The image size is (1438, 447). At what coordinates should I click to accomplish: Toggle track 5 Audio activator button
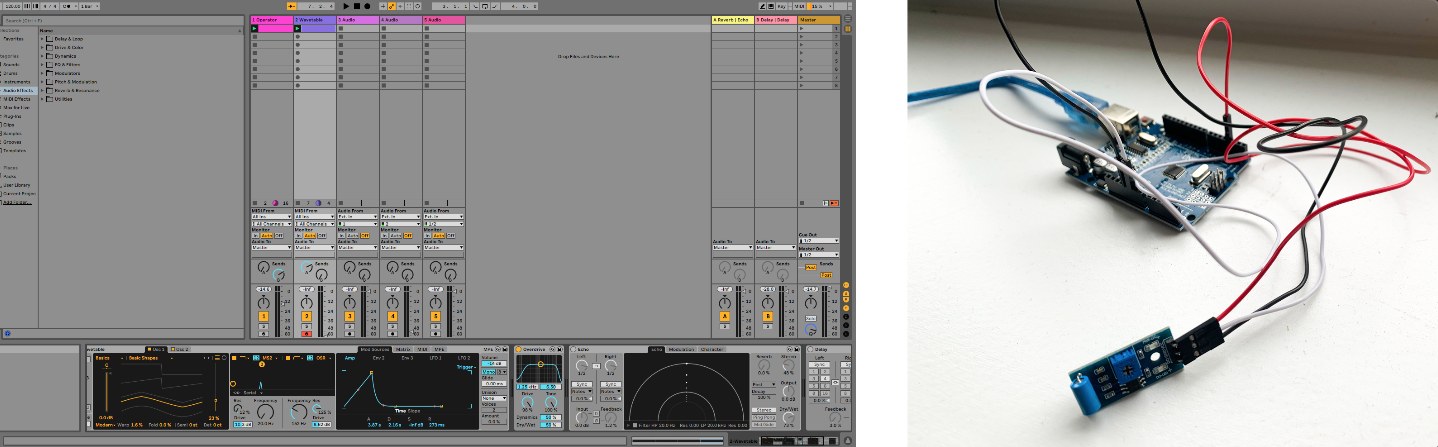pyautogui.click(x=436, y=316)
